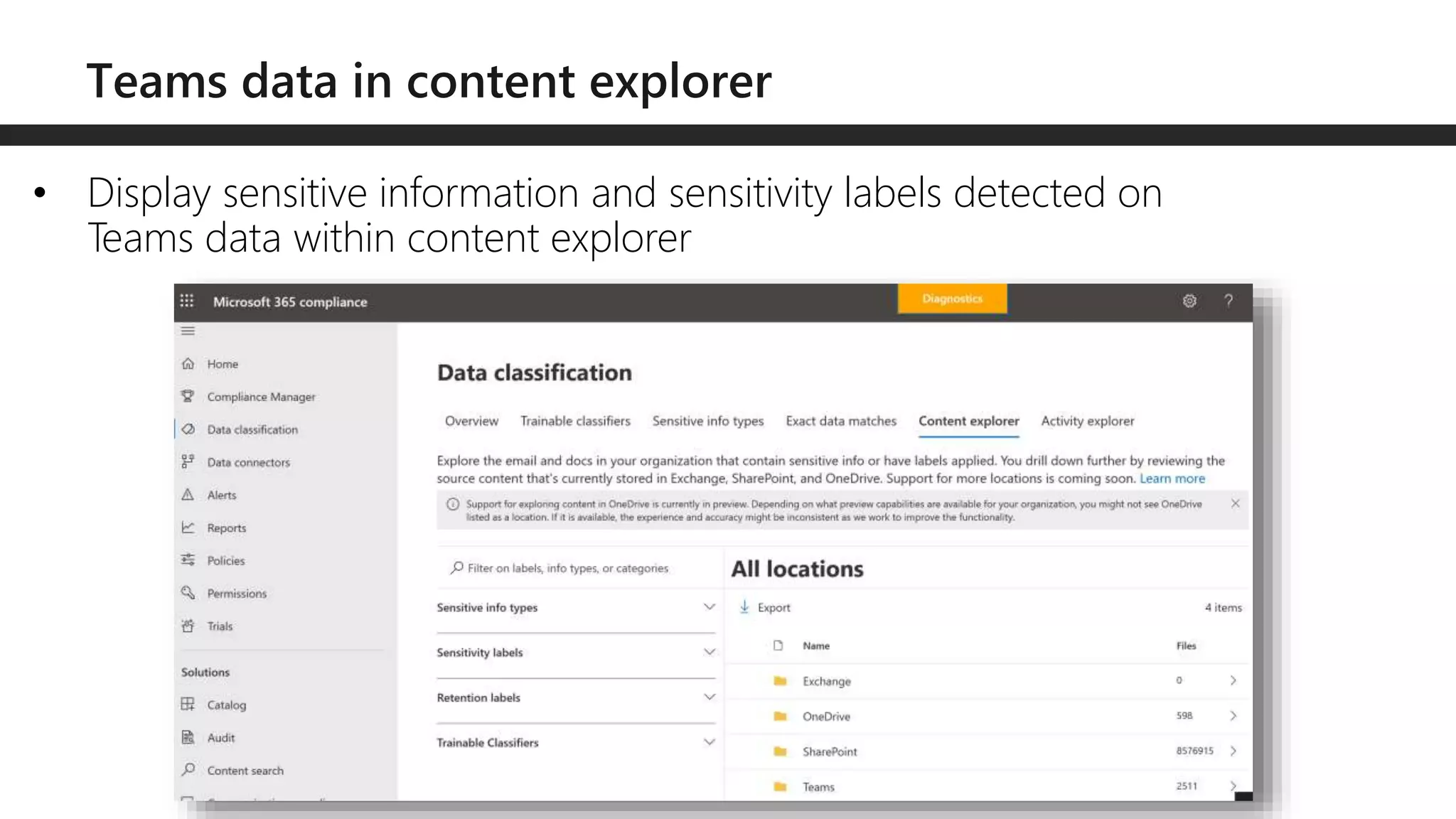
Task: Expand Retention labels section
Action: (x=709, y=697)
